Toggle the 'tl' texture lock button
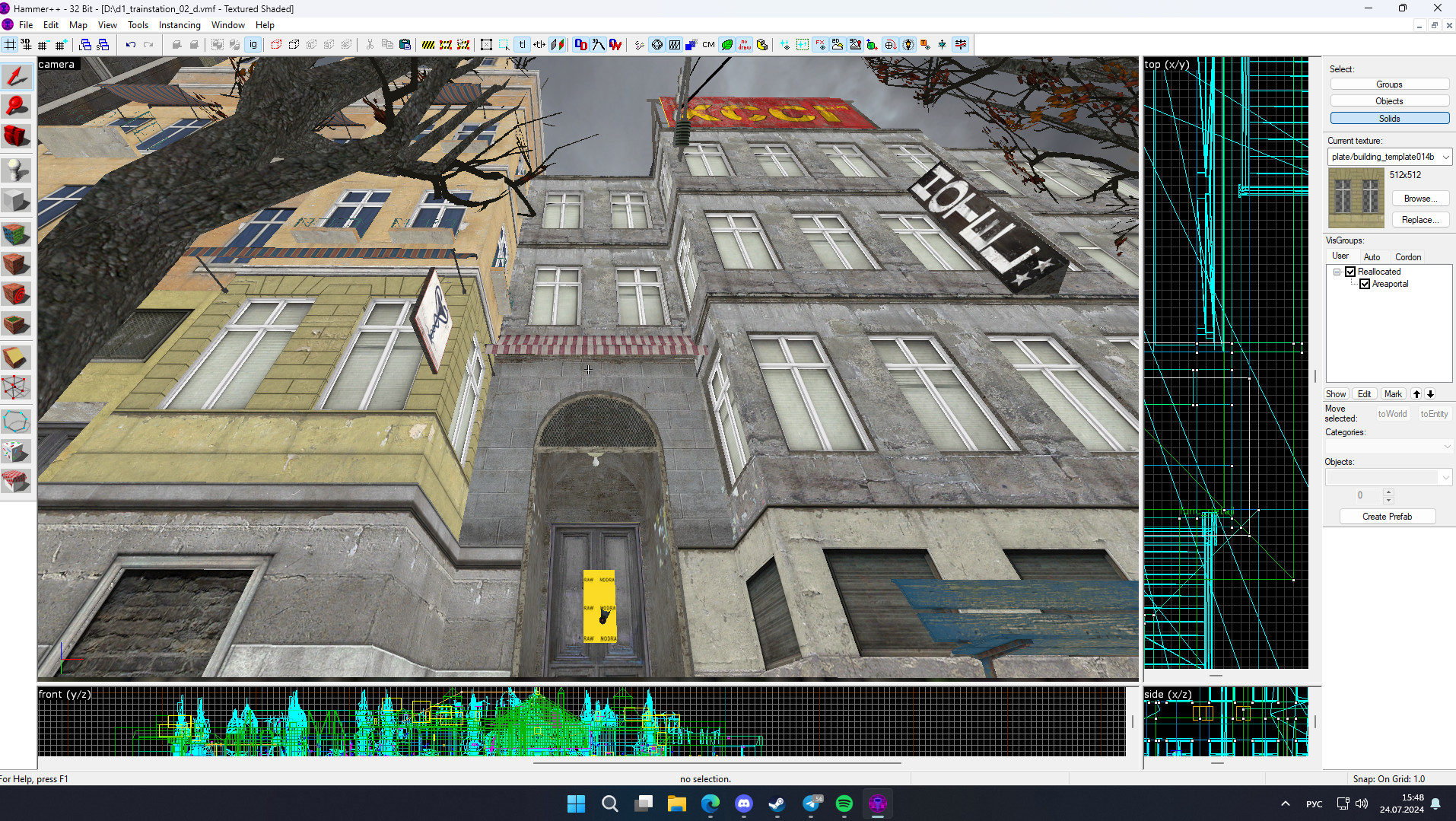 click(x=522, y=44)
